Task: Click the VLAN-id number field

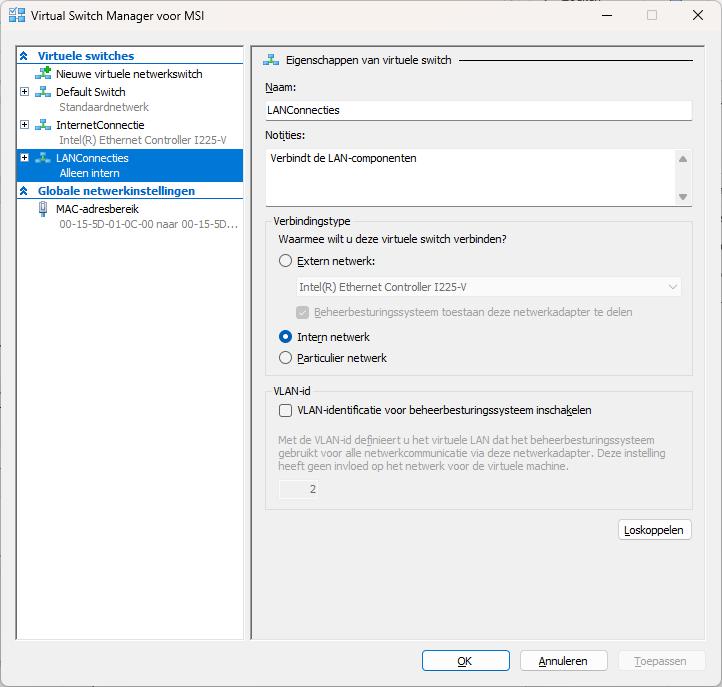Action: (298, 489)
